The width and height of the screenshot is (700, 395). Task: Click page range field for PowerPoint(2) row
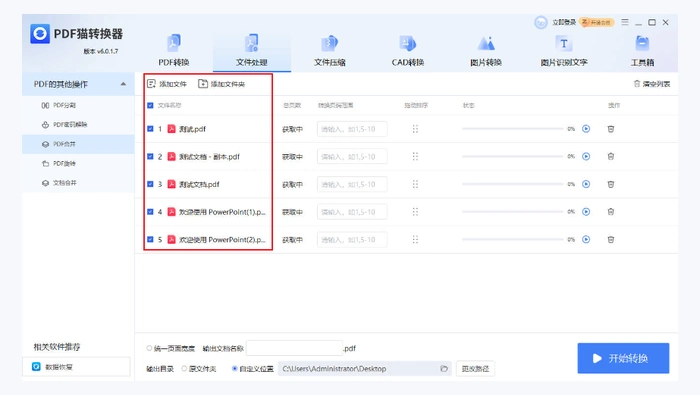coord(352,240)
